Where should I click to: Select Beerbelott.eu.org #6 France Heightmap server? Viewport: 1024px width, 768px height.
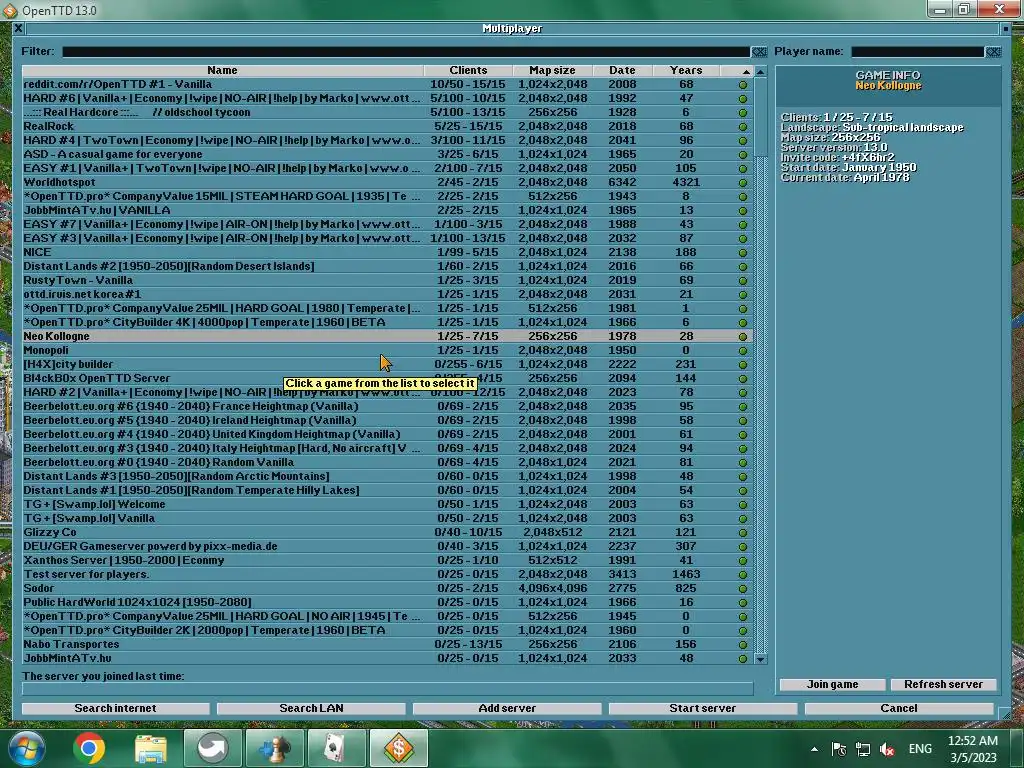click(387, 407)
